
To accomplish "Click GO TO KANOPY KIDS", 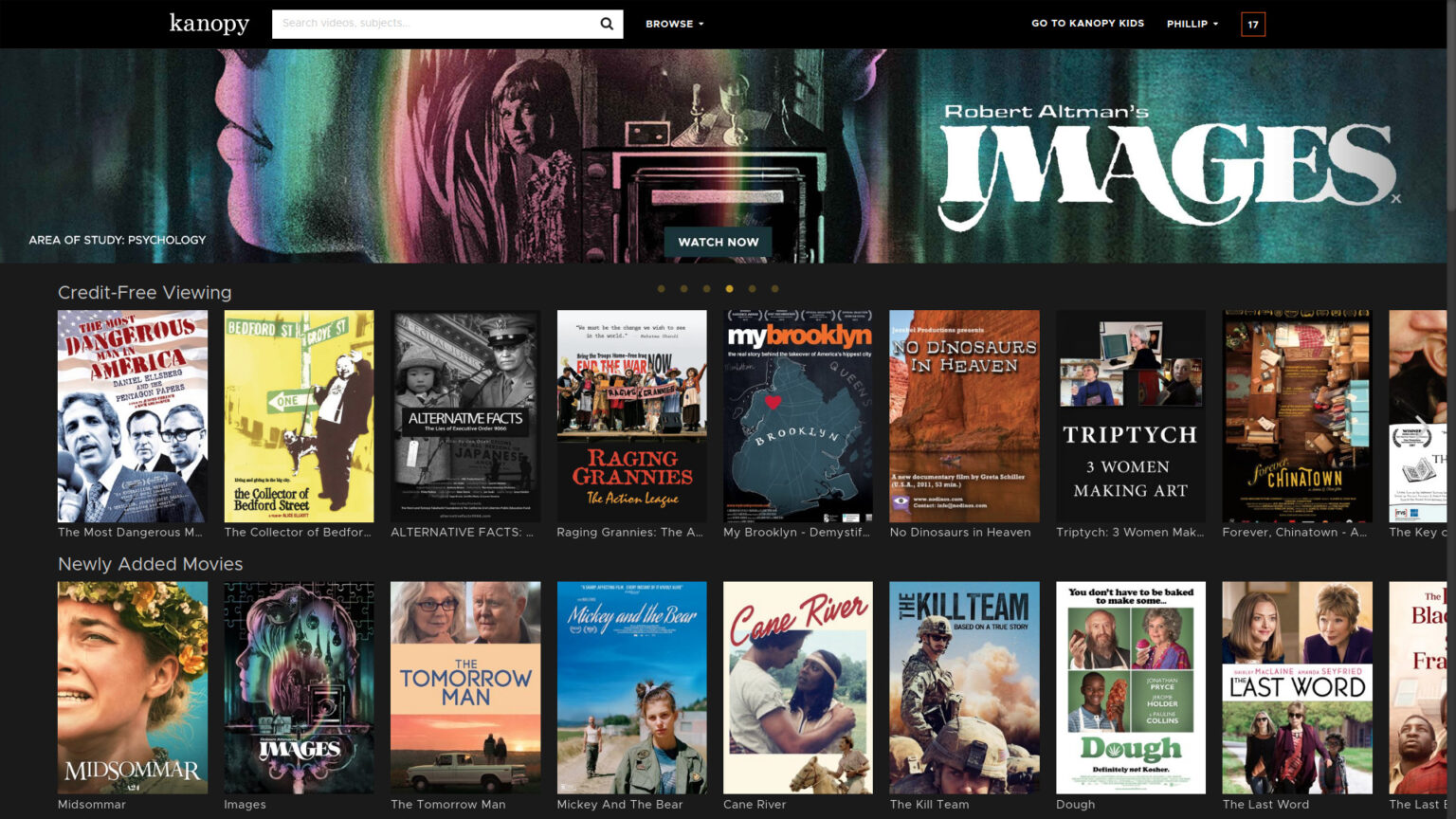I will click(1087, 23).
